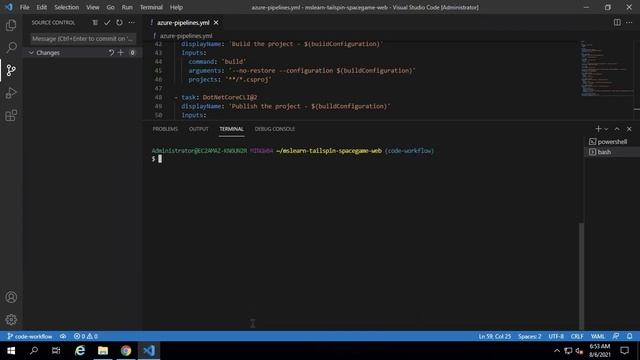This screenshot has width=640, height=360.
Task: Open File Explorer from taskbar
Action: [103, 351]
